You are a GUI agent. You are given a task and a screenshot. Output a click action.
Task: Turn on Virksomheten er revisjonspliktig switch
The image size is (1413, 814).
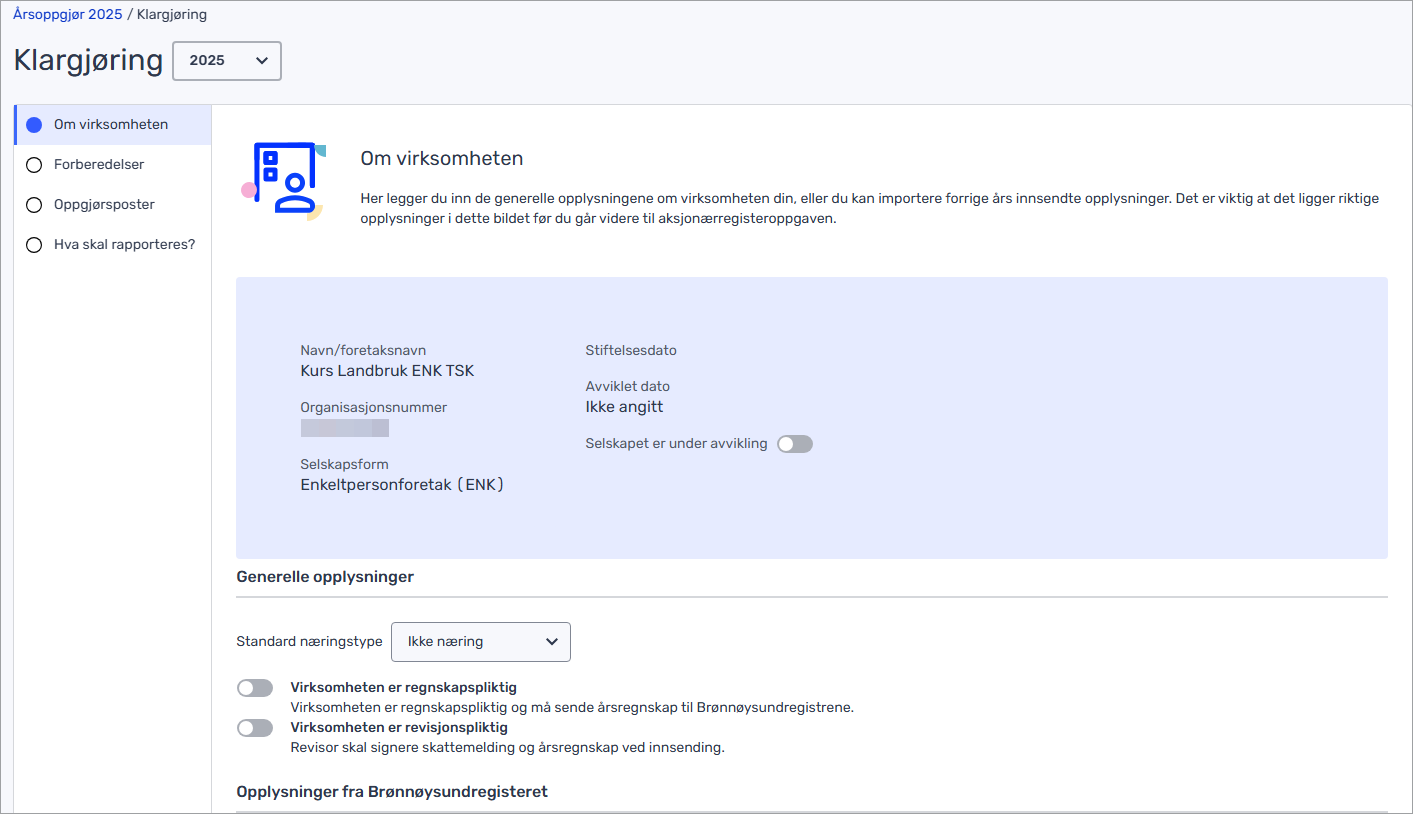point(255,728)
